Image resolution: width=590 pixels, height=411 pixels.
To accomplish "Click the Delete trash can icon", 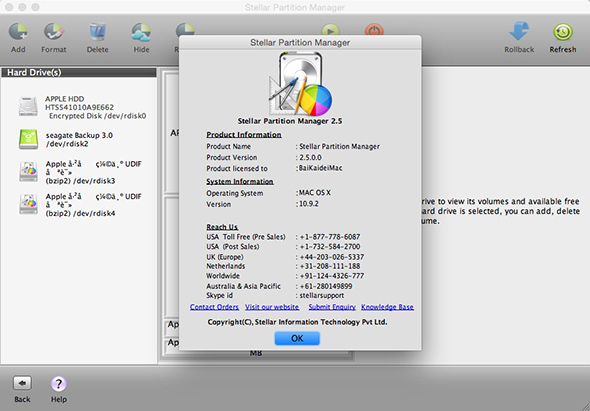I will pyautogui.click(x=97, y=32).
